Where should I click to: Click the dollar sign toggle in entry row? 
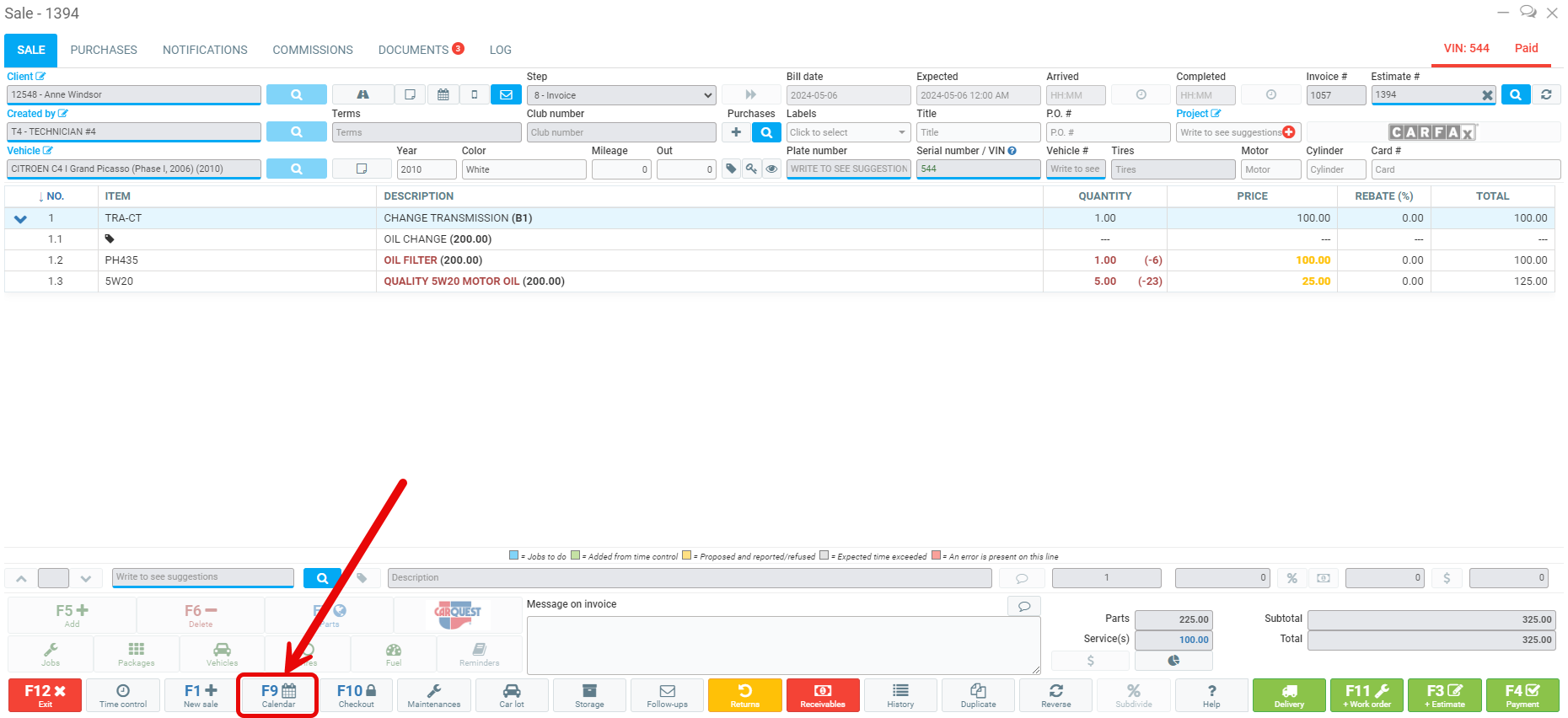(1447, 578)
